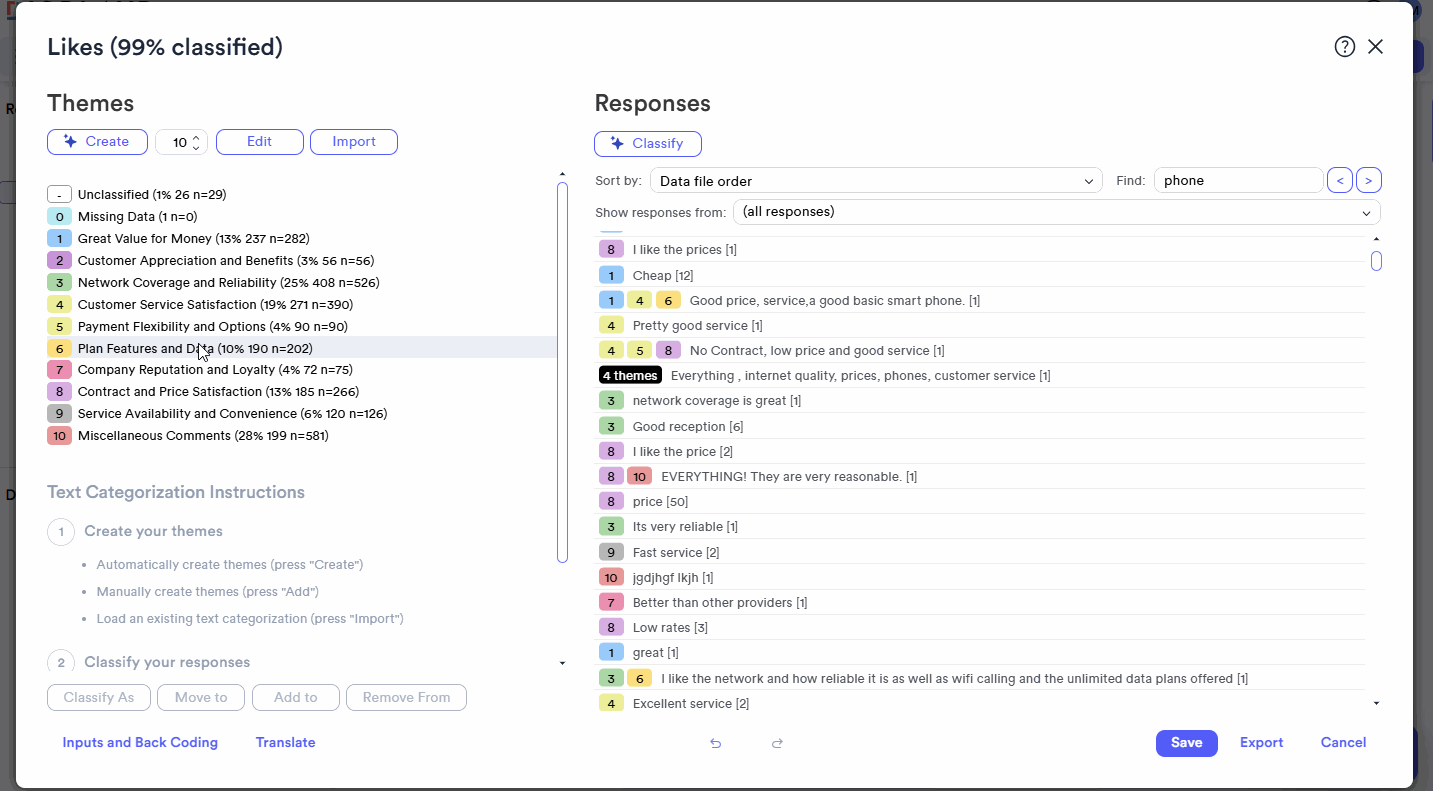Click the Classify sparkle button
1433x791 pixels.
[x=647, y=144]
